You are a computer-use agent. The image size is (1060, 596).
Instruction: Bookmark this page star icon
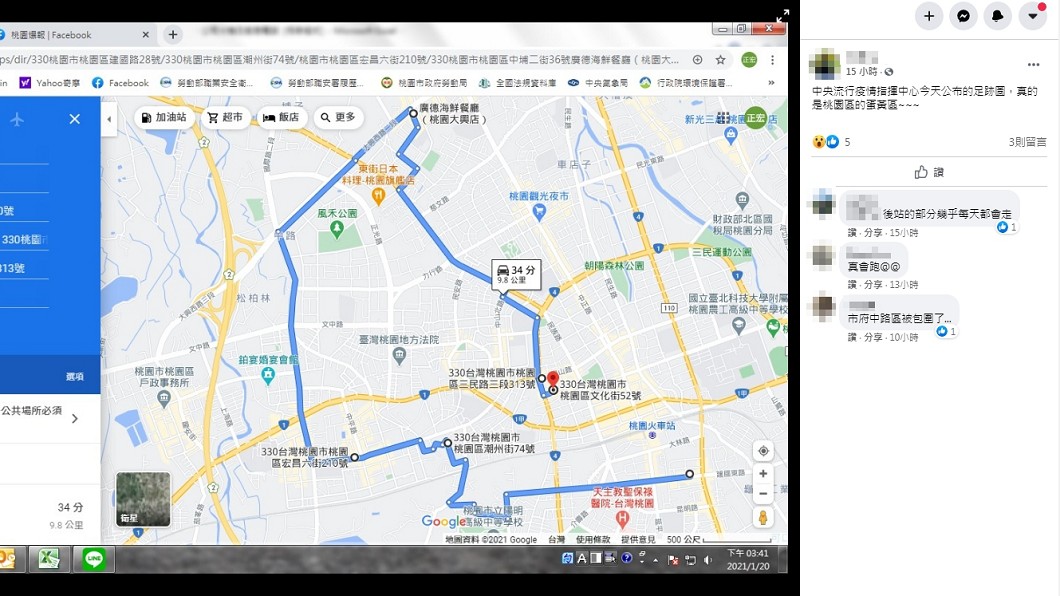click(721, 59)
